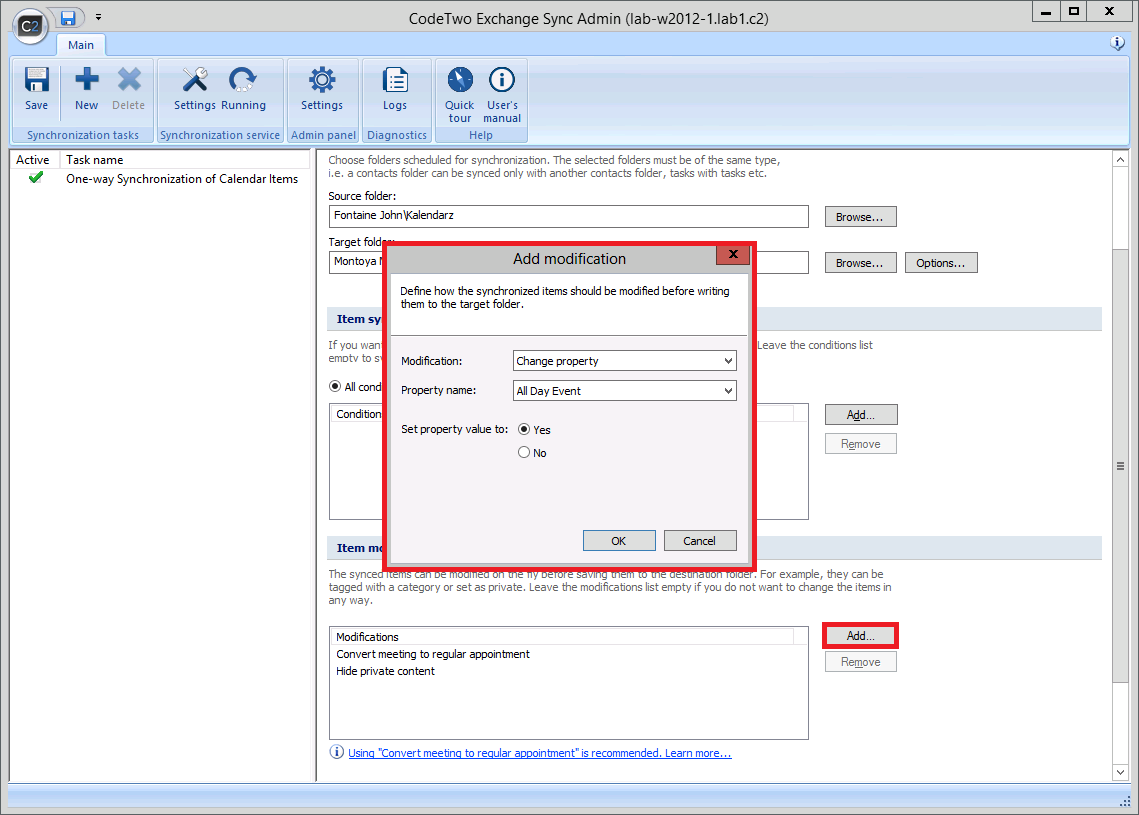Image resolution: width=1139 pixels, height=815 pixels.
Task: Select the All conditions radio button
Action: tap(335, 386)
